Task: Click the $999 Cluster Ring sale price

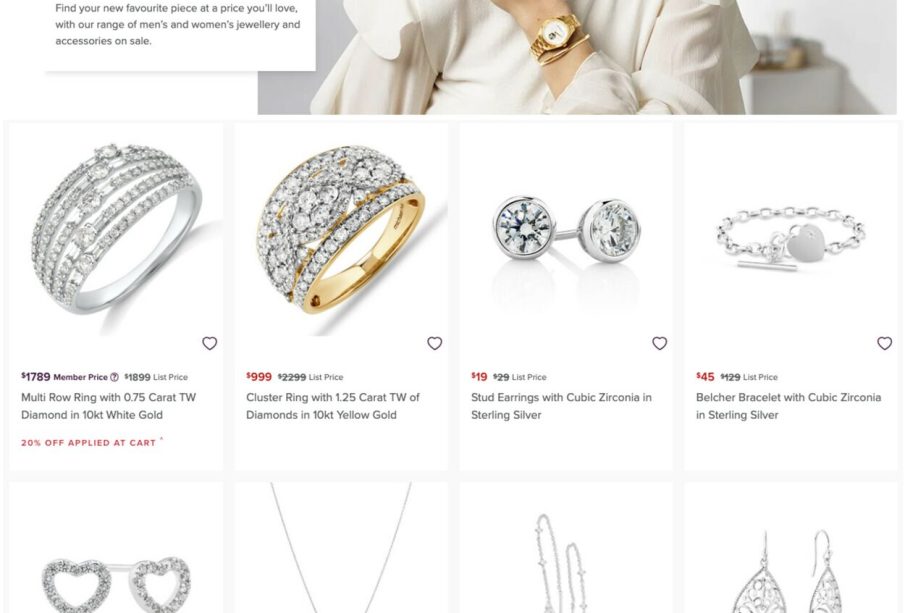Action: point(259,376)
